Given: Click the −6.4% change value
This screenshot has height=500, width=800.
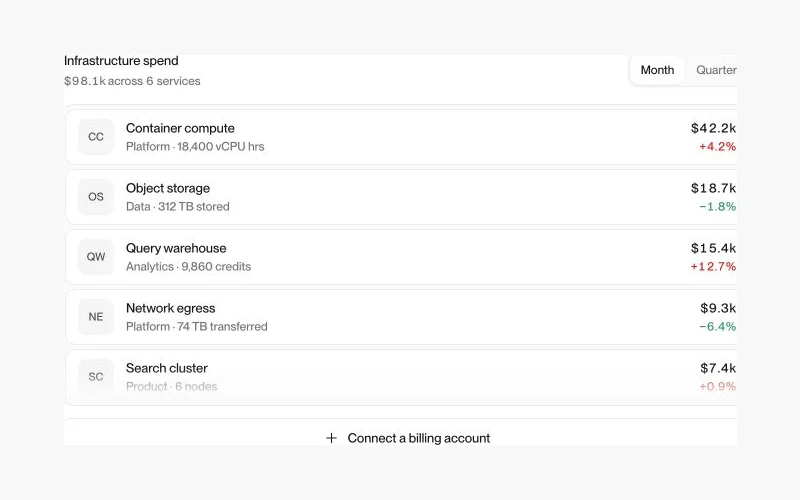Looking at the screenshot, I should pos(717,327).
